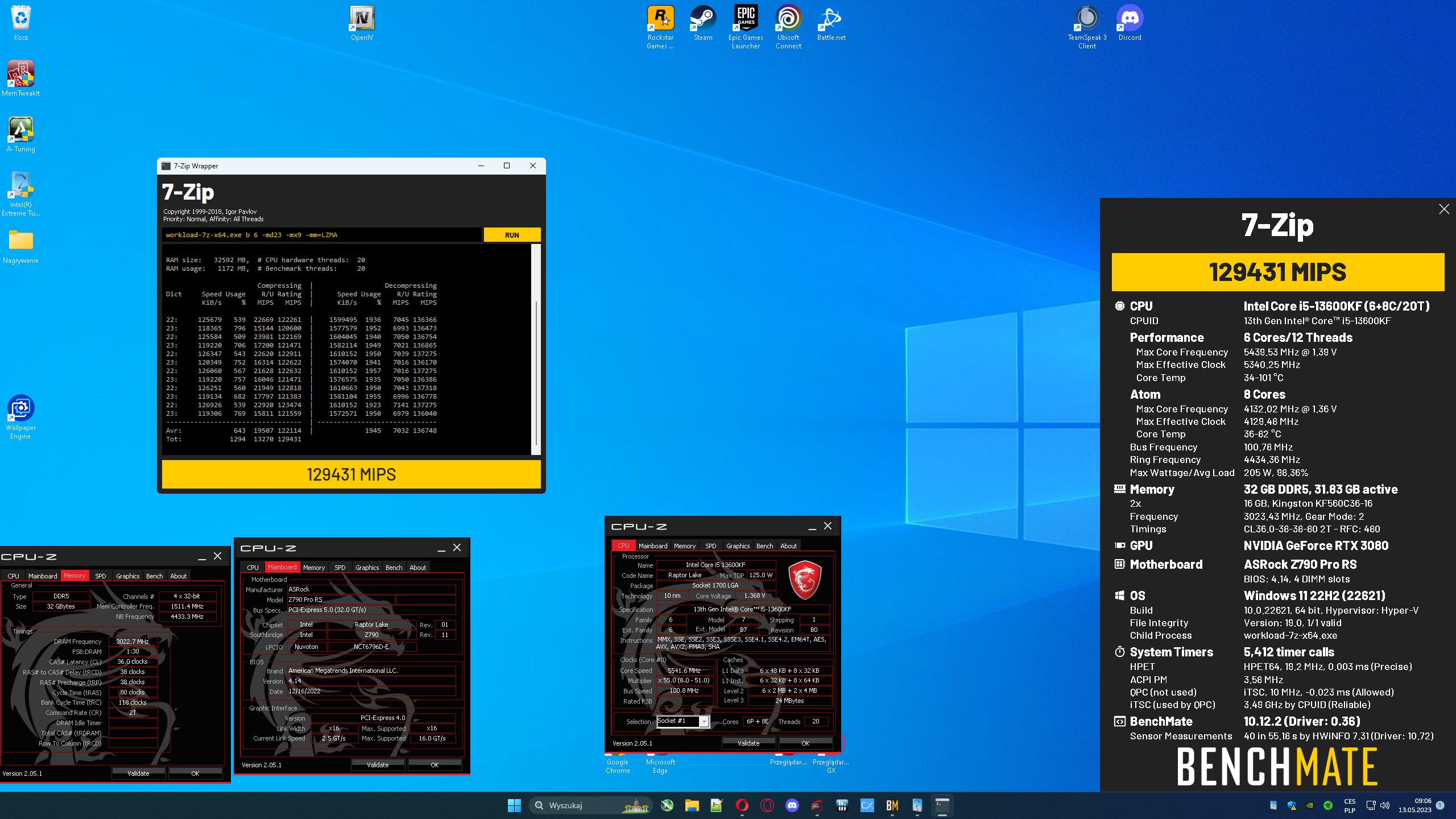Click Validate in right CPU-Z CPU window
The height and width of the screenshot is (819, 1456).
[748, 743]
